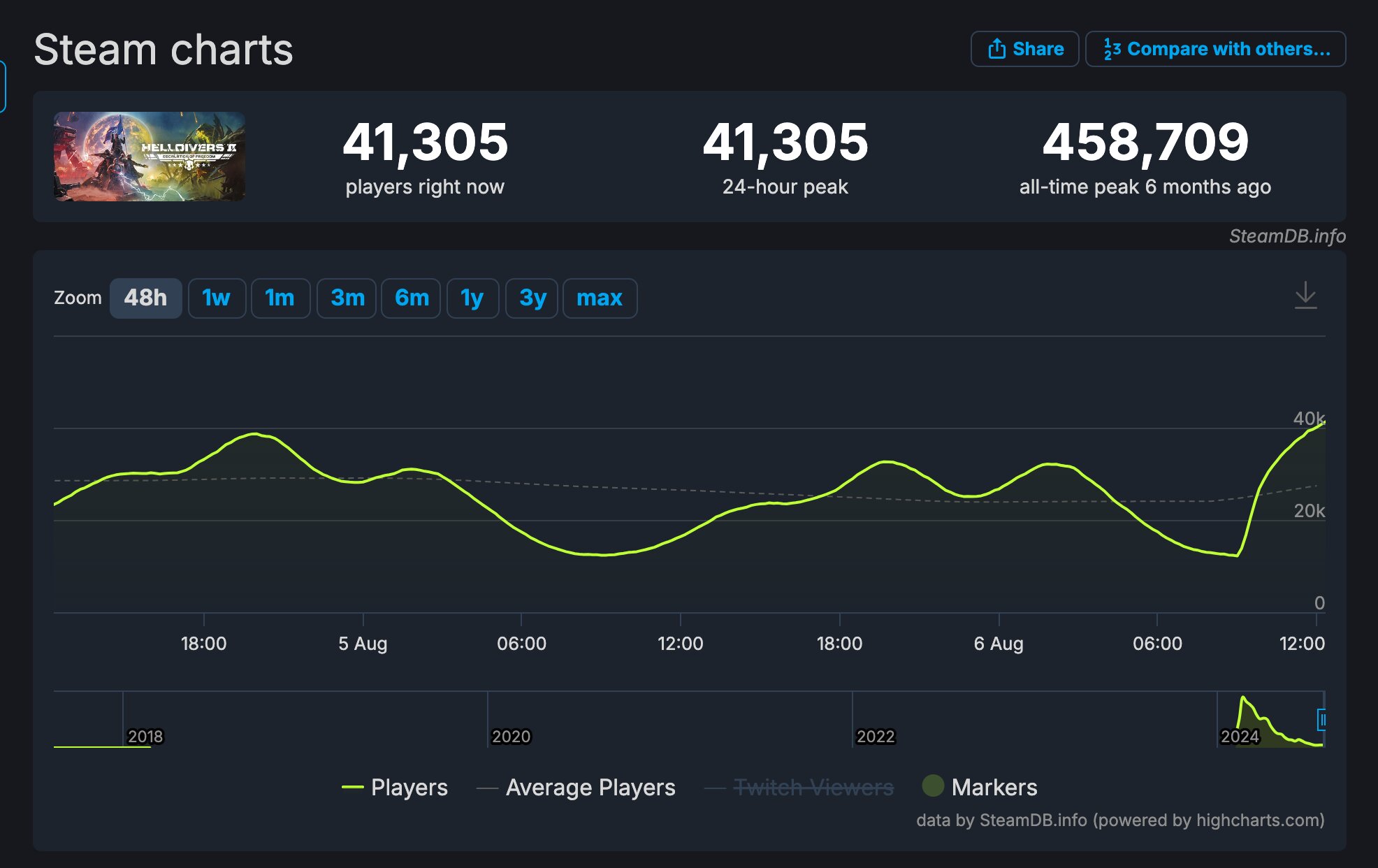Click the 2022 label in navigator
The image size is (1378, 868).
[876, 737]
